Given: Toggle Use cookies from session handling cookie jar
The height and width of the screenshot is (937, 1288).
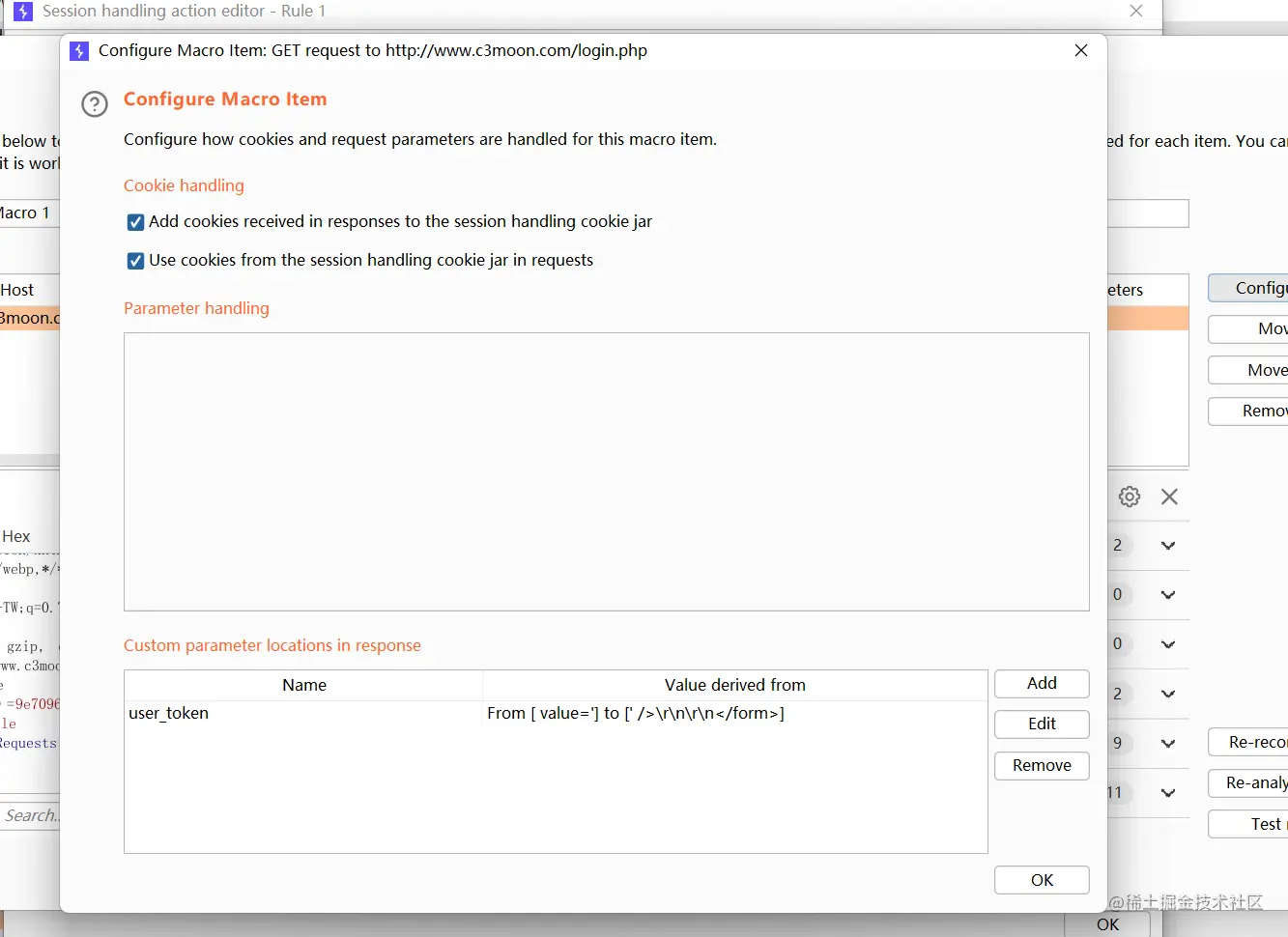Looking at the screenshot, I should (x=136, y=261).
